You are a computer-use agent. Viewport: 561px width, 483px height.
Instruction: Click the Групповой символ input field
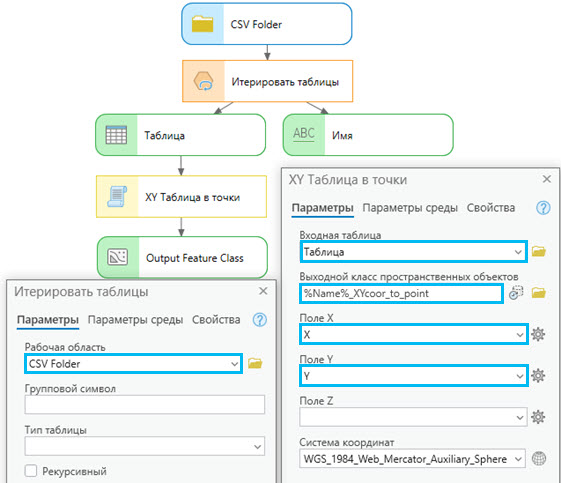pos(145,404)
